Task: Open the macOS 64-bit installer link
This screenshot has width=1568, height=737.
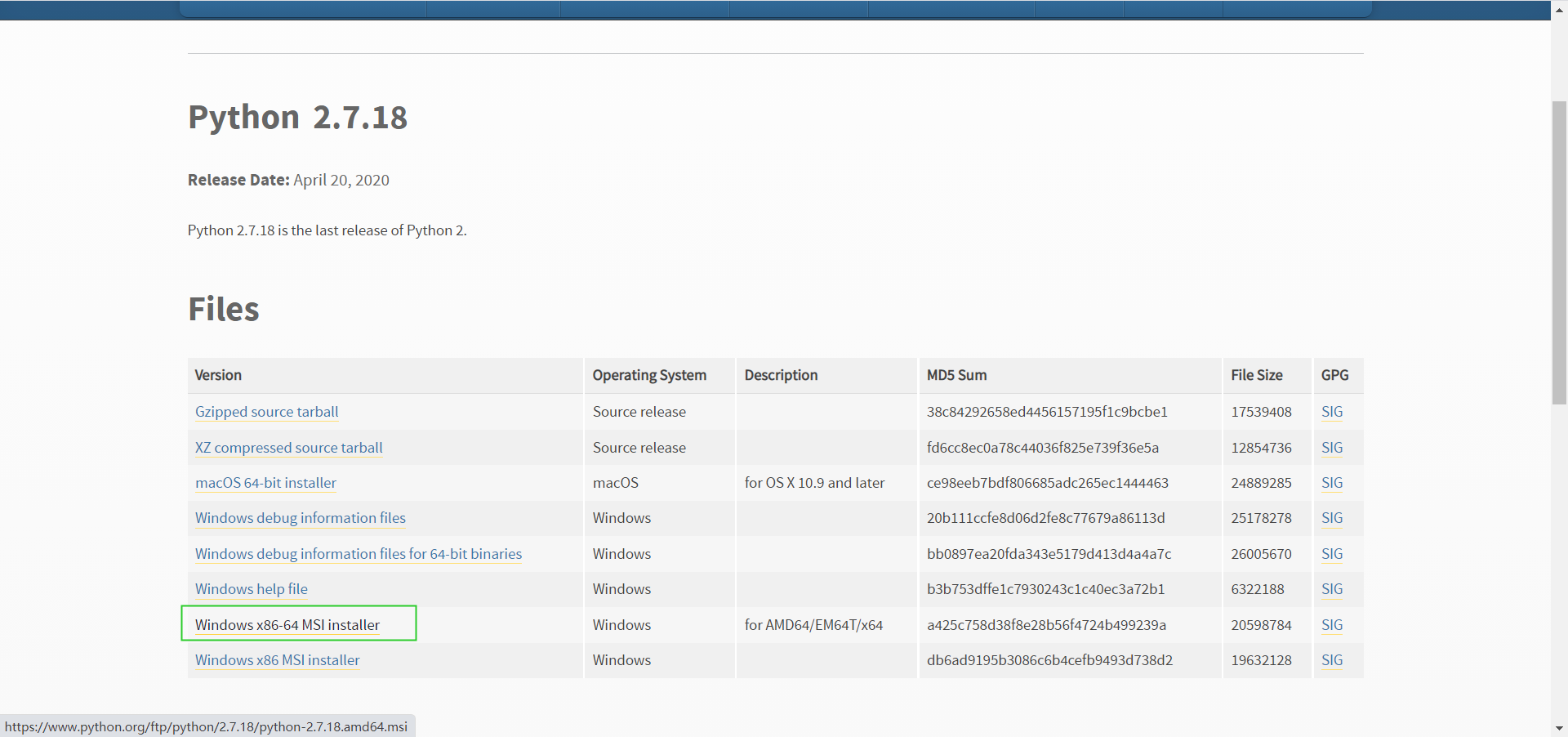Action: [x=265, y=483]
